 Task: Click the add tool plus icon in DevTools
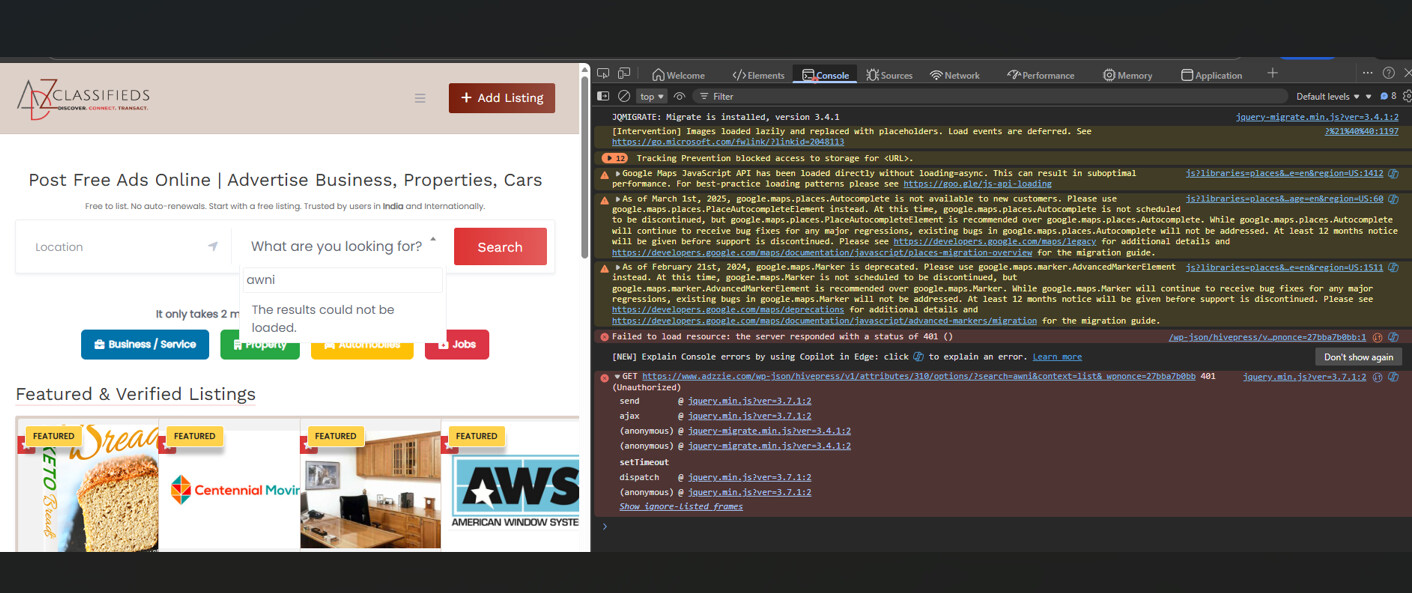(x=1272, y=73)
